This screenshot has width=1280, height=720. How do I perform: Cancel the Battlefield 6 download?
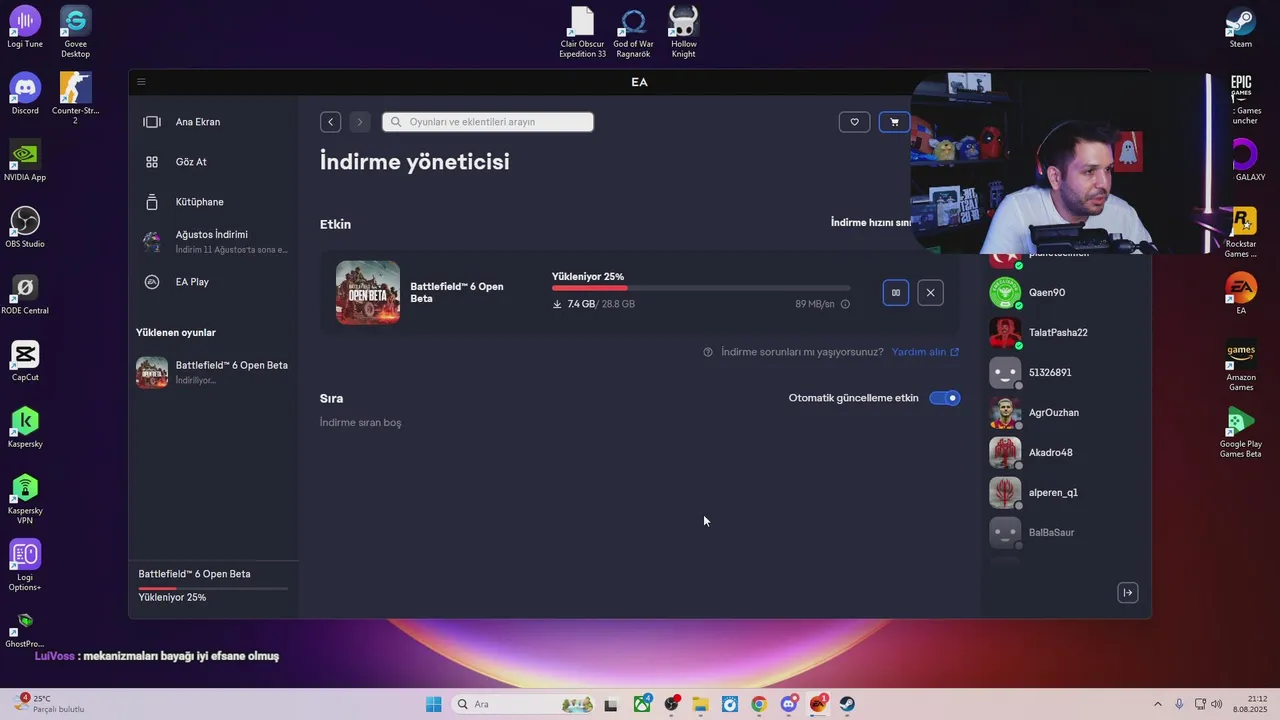931,293
